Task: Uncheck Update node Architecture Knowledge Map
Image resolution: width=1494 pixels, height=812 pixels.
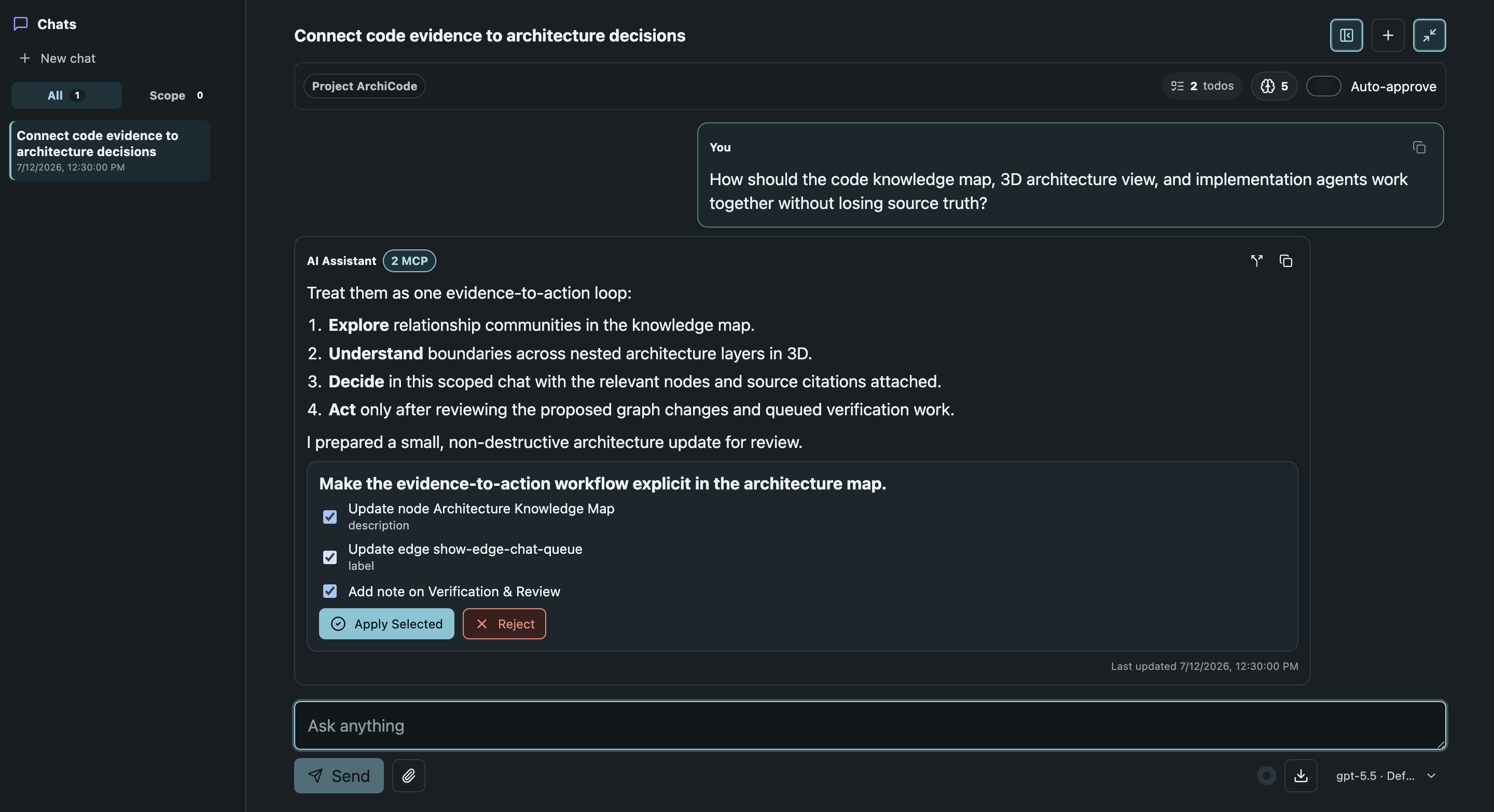Action: coord(329,516)
